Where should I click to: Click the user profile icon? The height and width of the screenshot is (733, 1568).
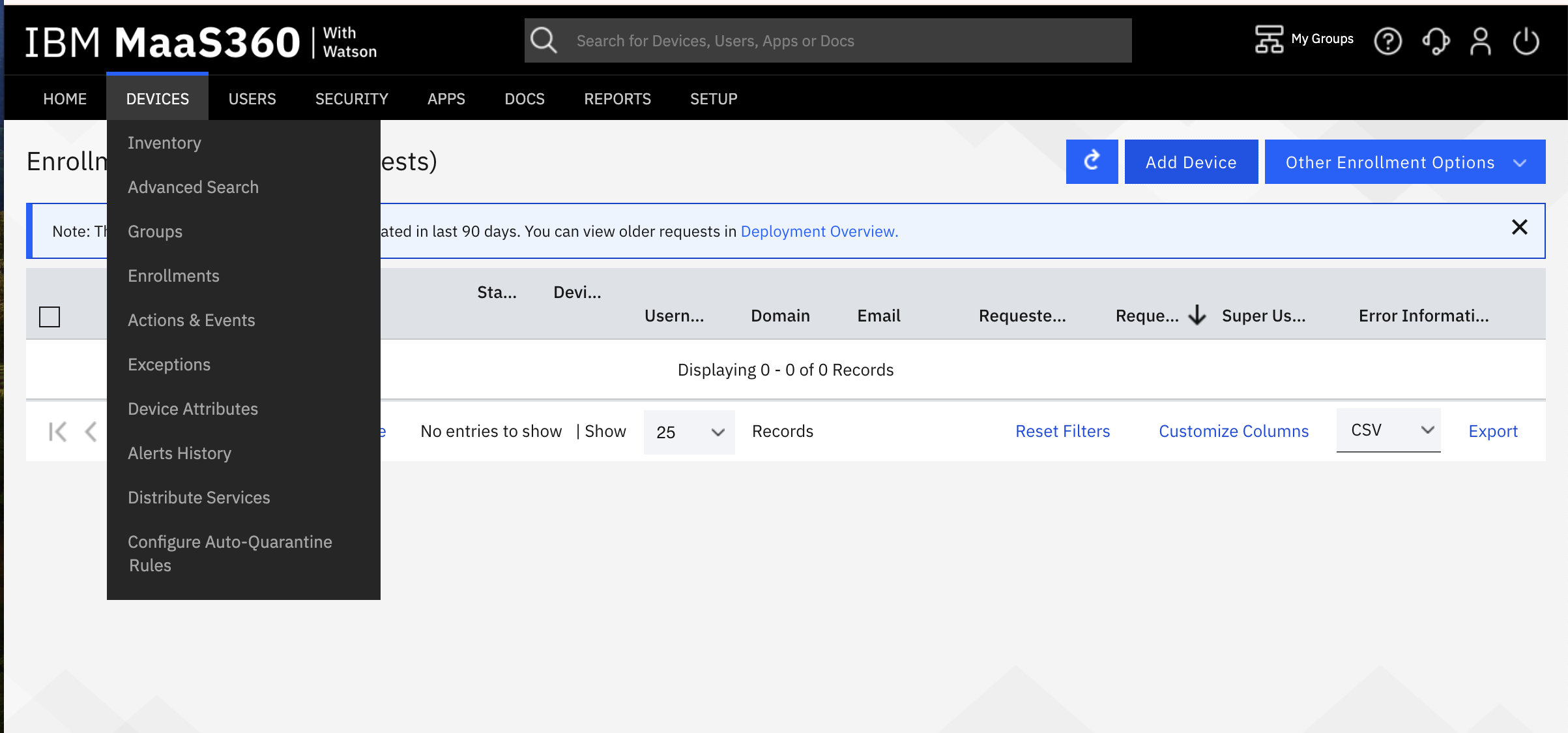(x=1480, y=41)
